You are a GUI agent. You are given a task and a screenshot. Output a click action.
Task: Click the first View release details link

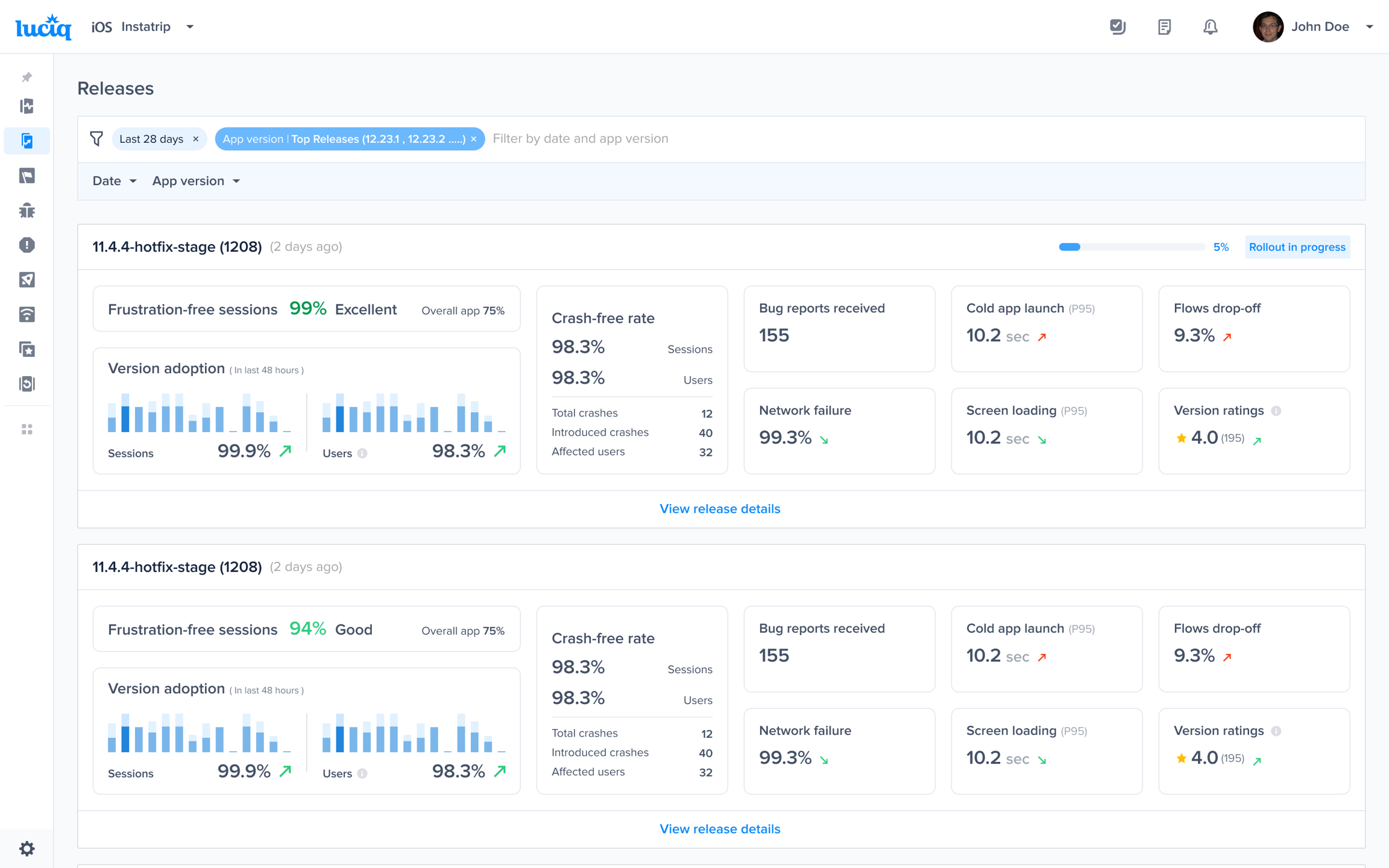pos(720,508)
